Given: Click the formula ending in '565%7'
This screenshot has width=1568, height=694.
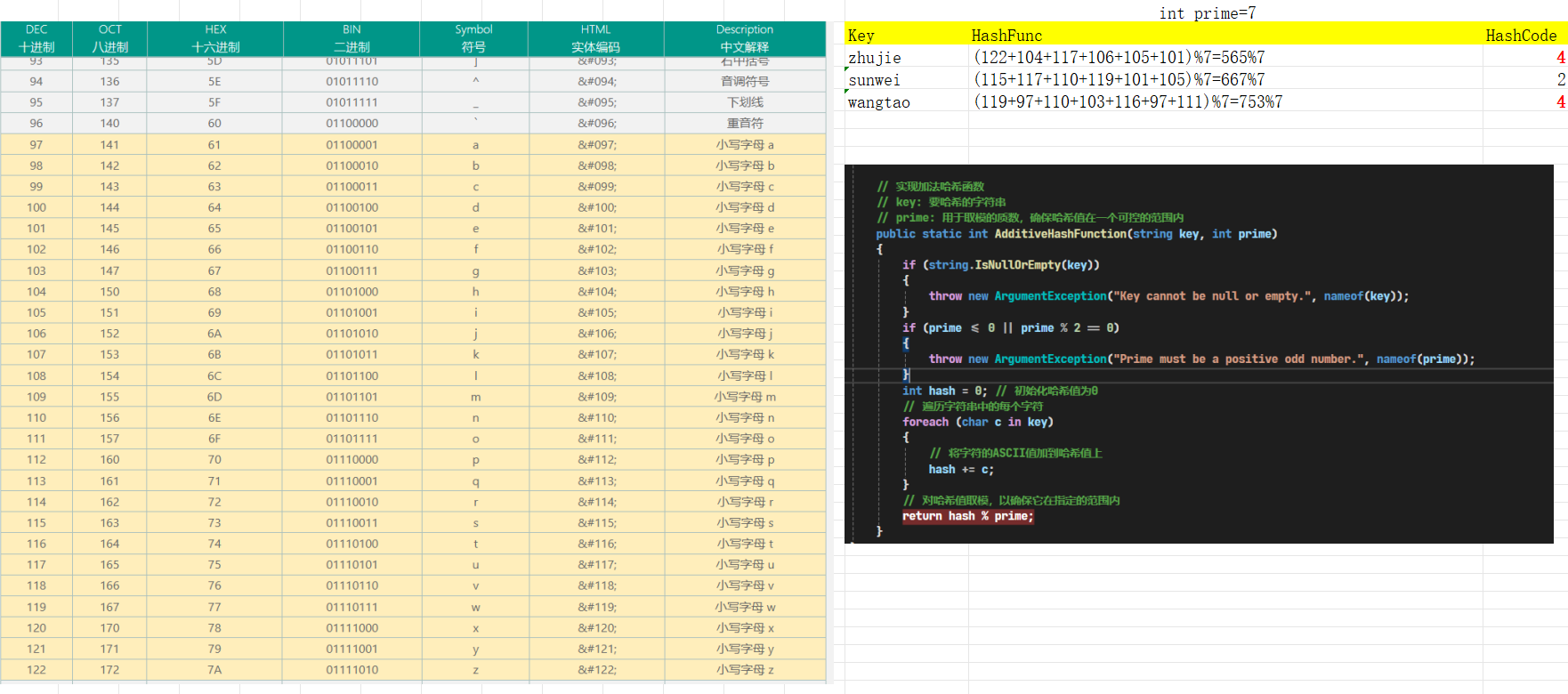Looking at the screenshot, I should tap(1119, 58).
